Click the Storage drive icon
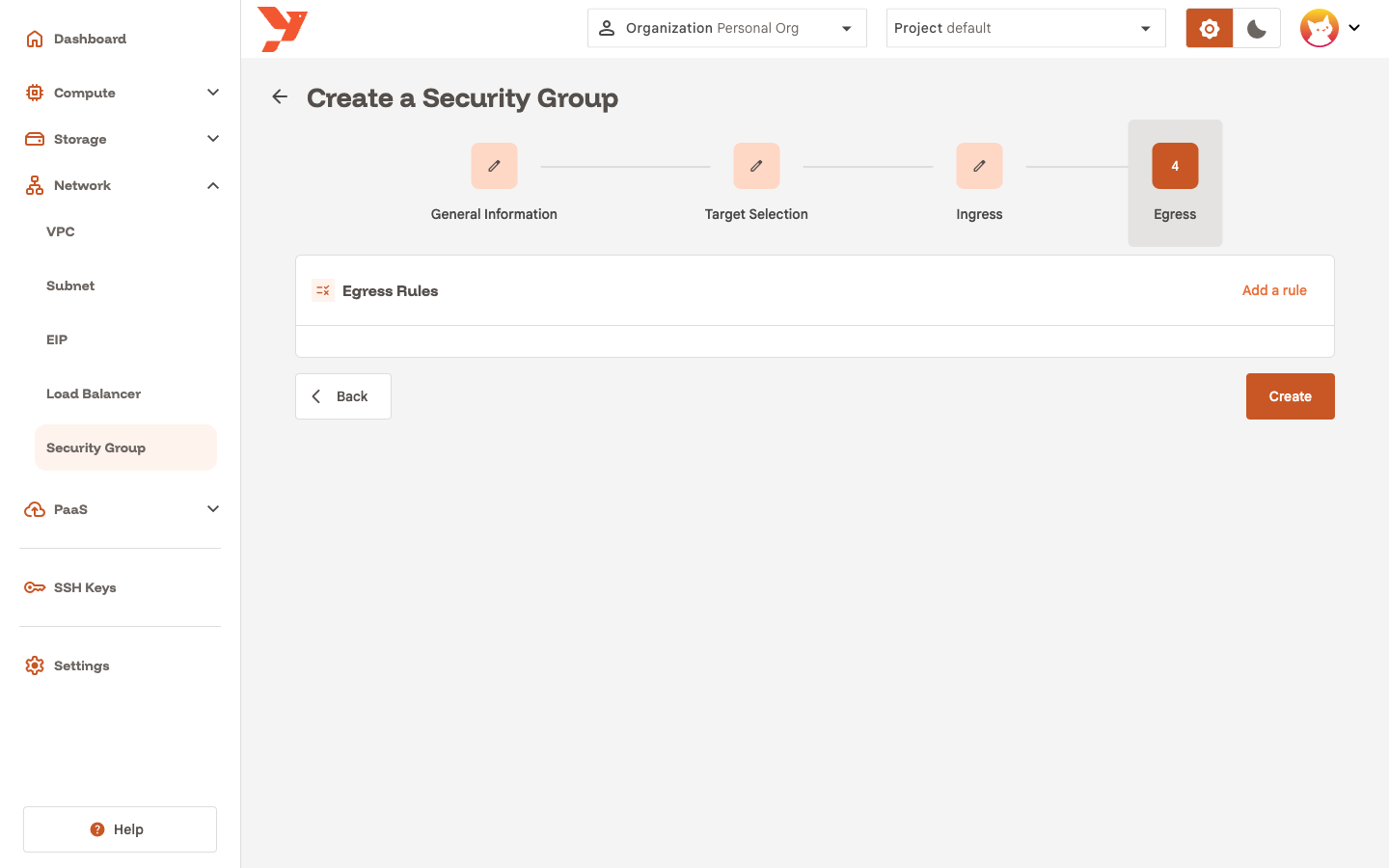This screenshot has height=868, width=1389. (35, 139)
